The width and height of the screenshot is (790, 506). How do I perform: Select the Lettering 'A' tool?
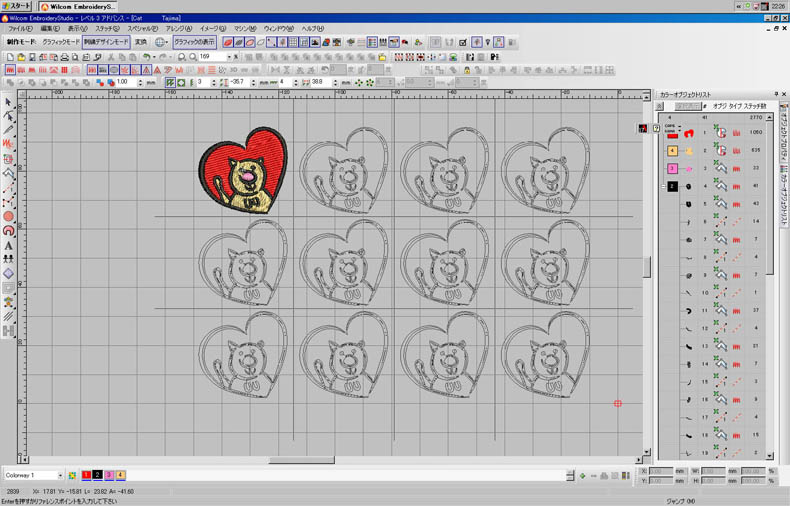[8, 245]
